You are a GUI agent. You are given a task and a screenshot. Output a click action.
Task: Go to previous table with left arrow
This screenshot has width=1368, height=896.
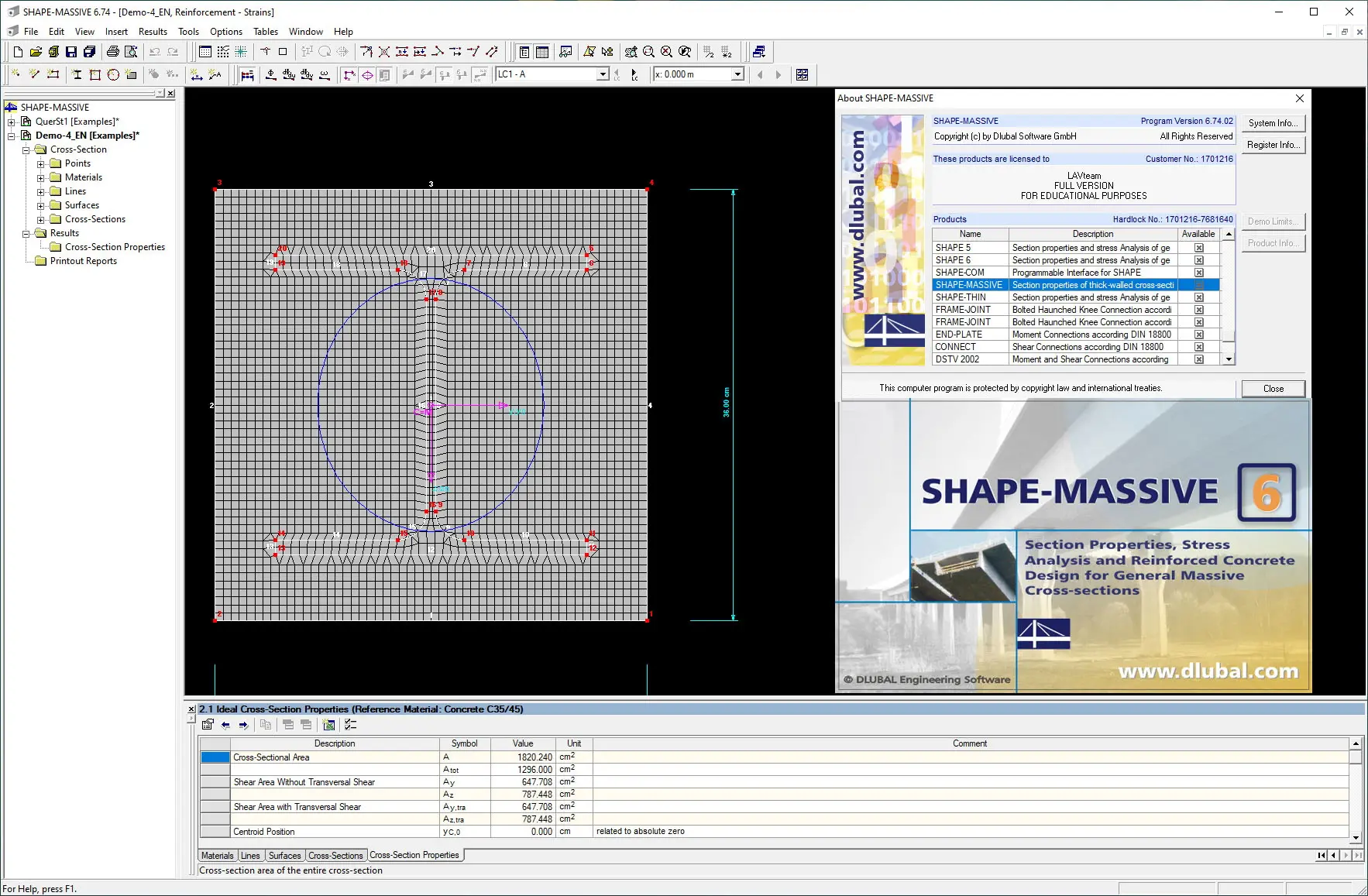click(x=225, y=725)
